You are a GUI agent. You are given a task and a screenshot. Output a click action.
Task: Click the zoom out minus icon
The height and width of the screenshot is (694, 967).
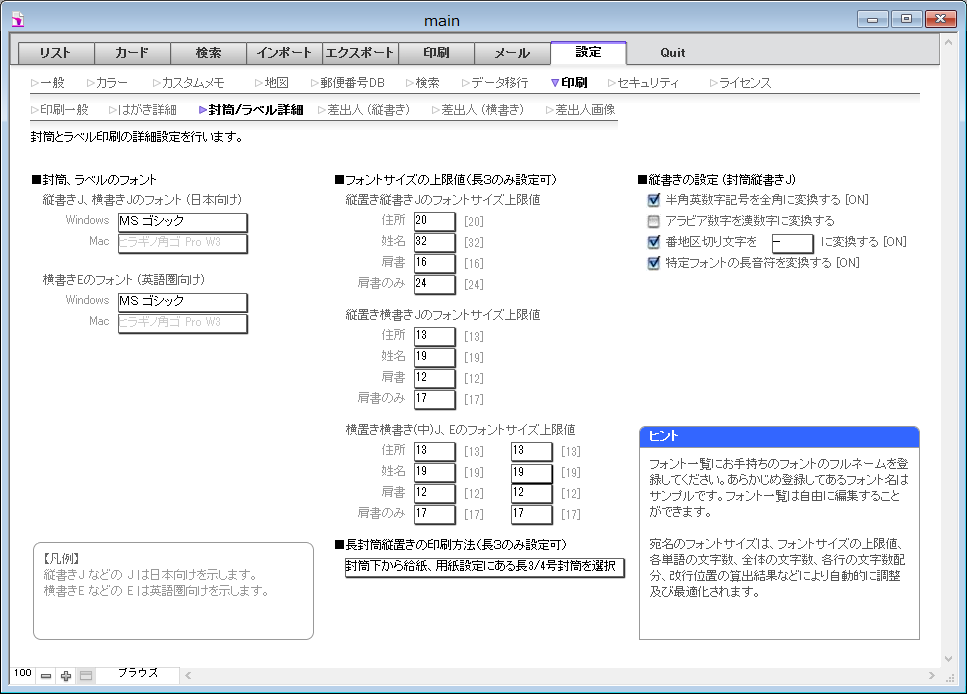pos(46,676)
